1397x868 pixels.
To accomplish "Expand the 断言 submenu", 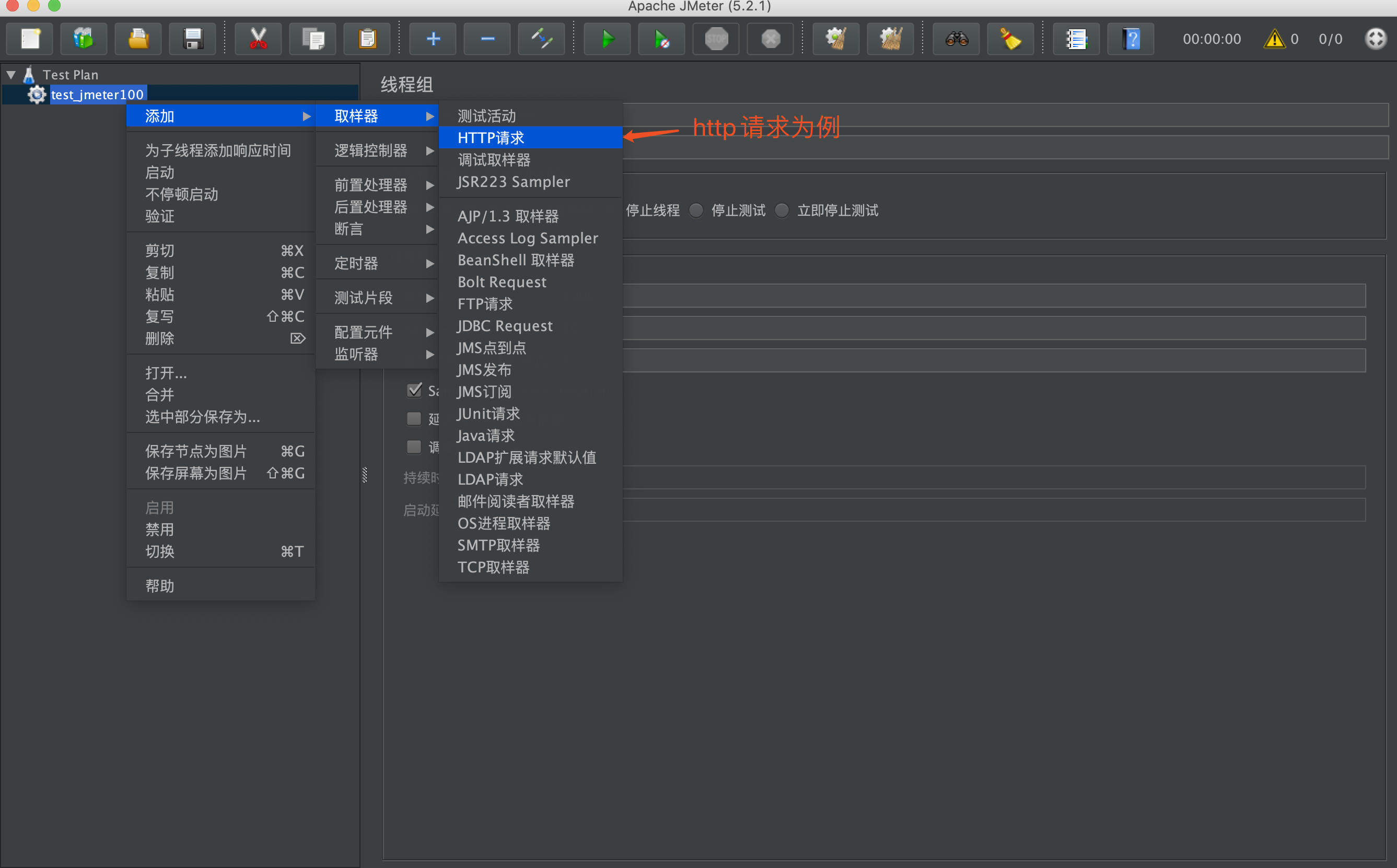I will 377,229.
